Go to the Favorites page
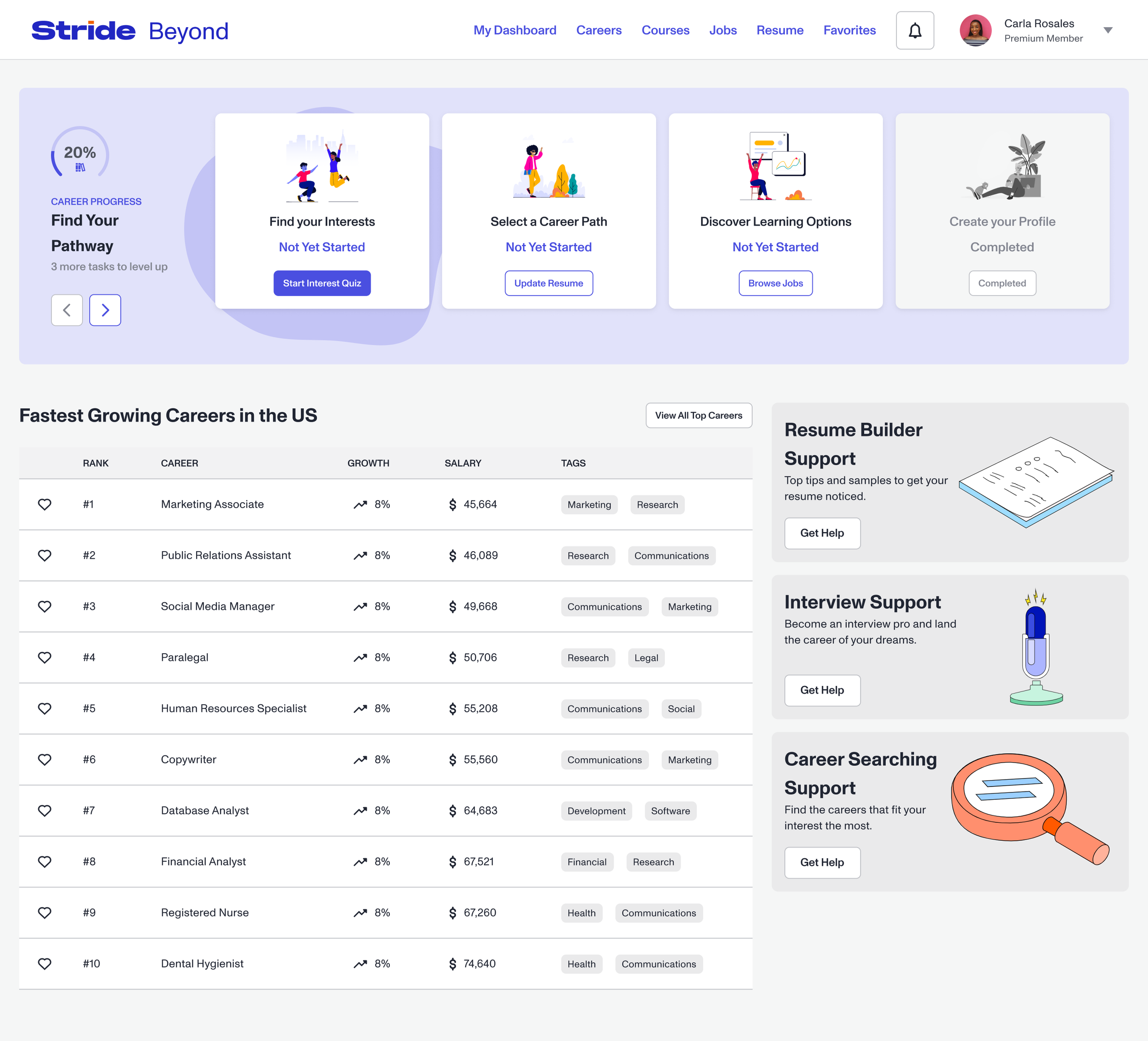The image size is (1148, 1041). 849,30
